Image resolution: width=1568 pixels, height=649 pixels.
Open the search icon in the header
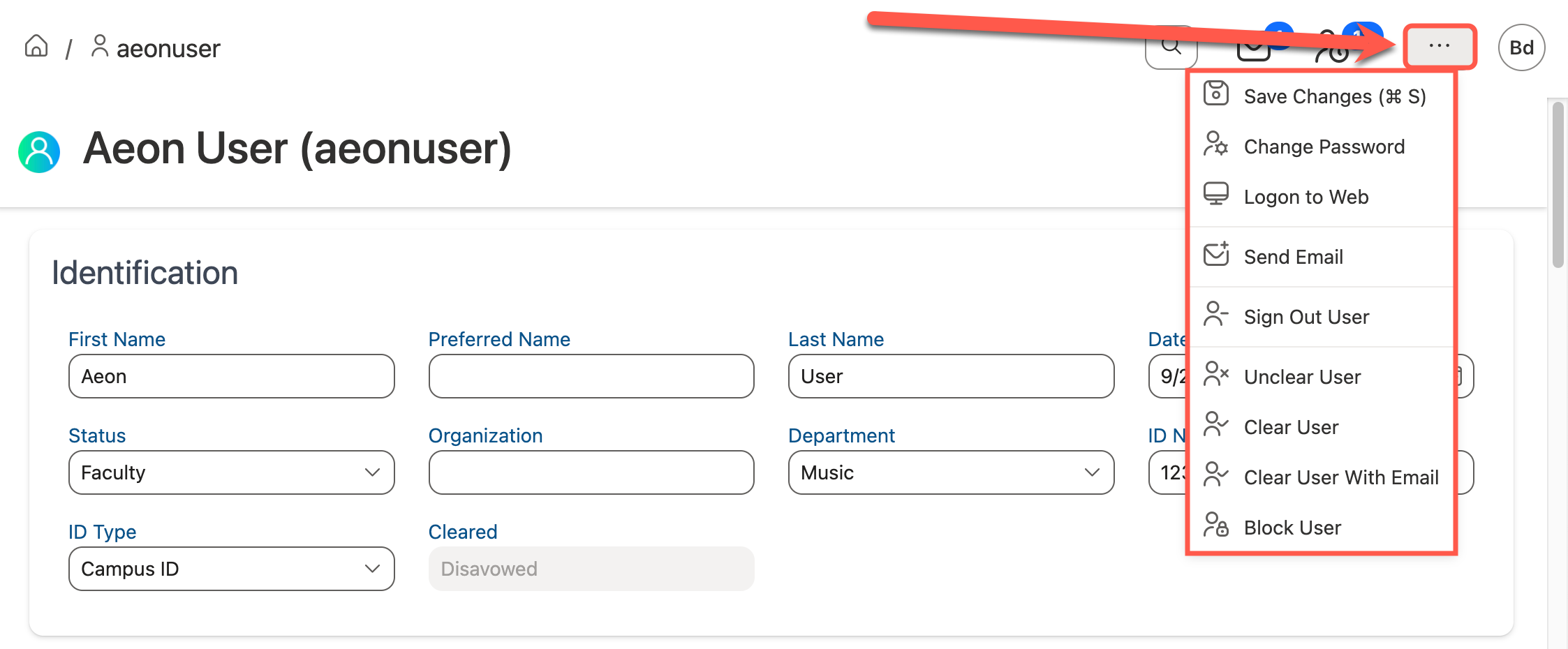1171,47
